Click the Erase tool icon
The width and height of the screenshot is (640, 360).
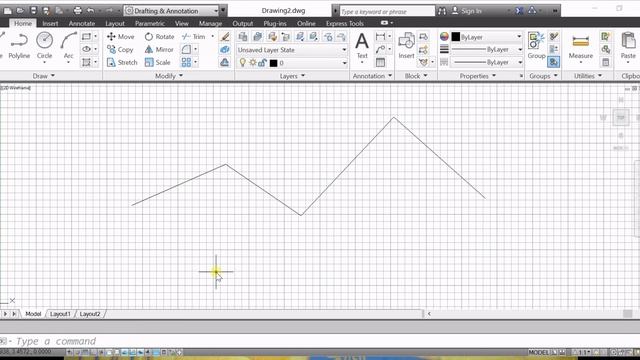pos(224,37)
